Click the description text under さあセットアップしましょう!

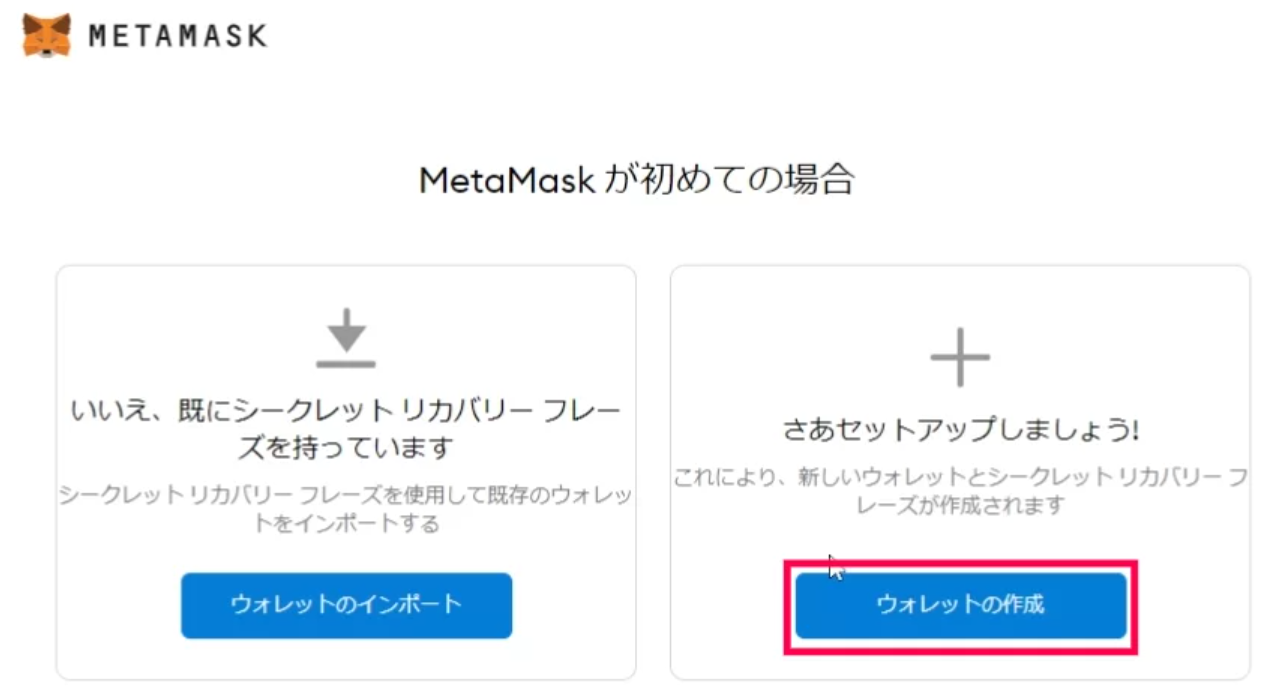(959, 492)
